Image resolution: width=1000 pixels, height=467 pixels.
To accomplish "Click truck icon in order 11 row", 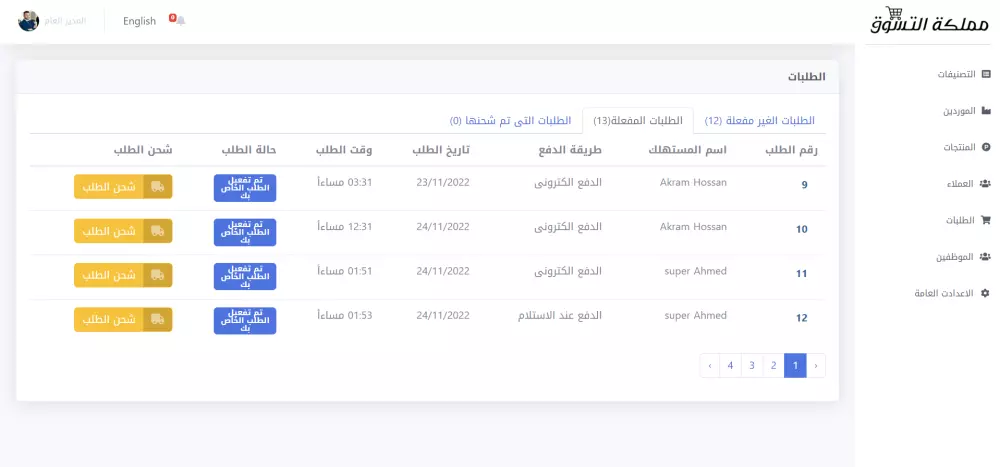I will [x=158, y=275].
